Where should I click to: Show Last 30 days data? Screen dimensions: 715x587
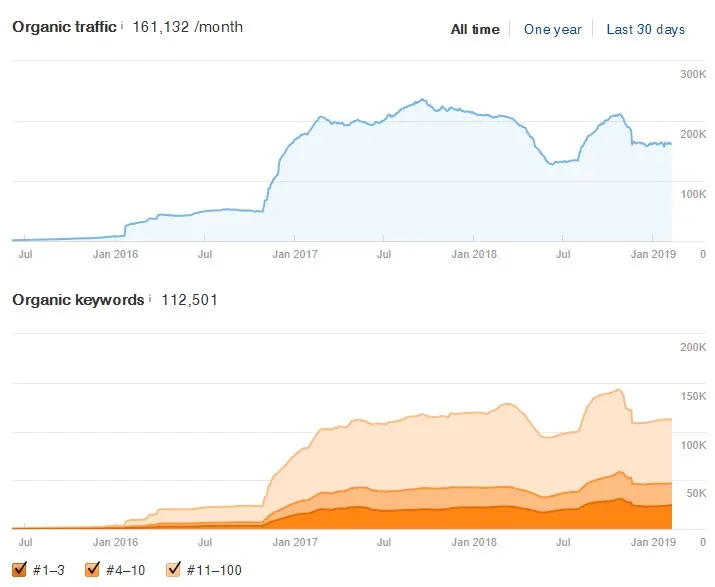[646, 30]
